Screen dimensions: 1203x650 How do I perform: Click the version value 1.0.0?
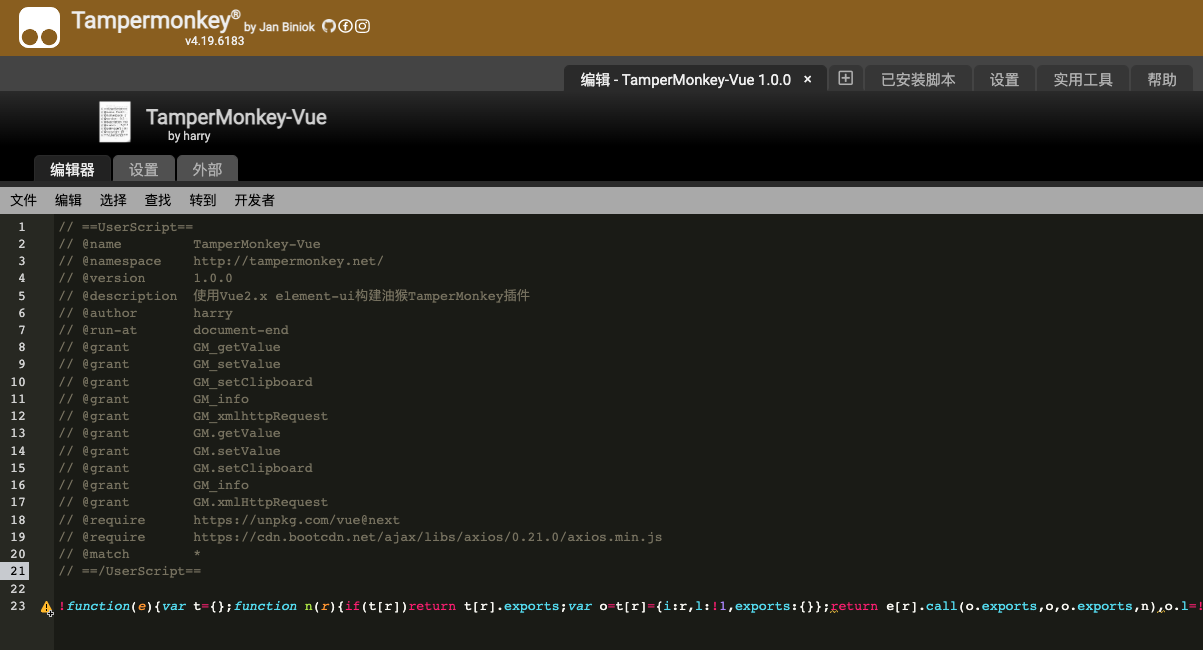(x=213, y=278)
